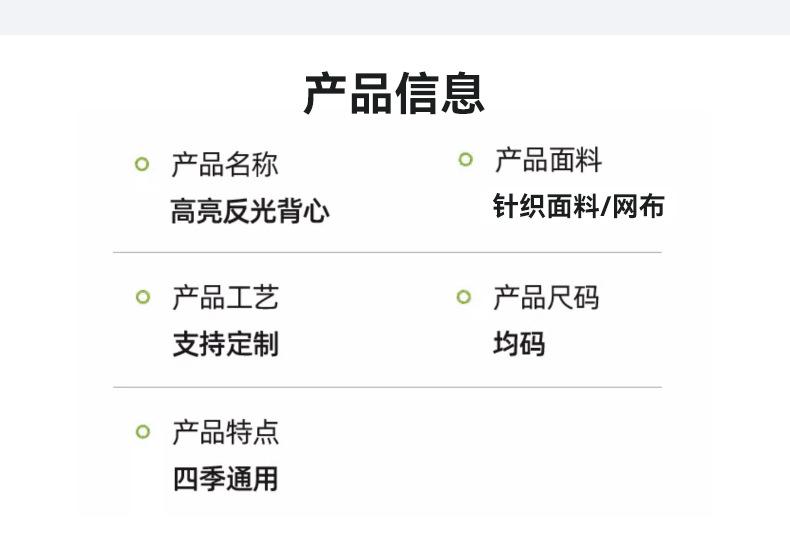
Task: Click the 产品信息 heading
Action: pos(394,94)
